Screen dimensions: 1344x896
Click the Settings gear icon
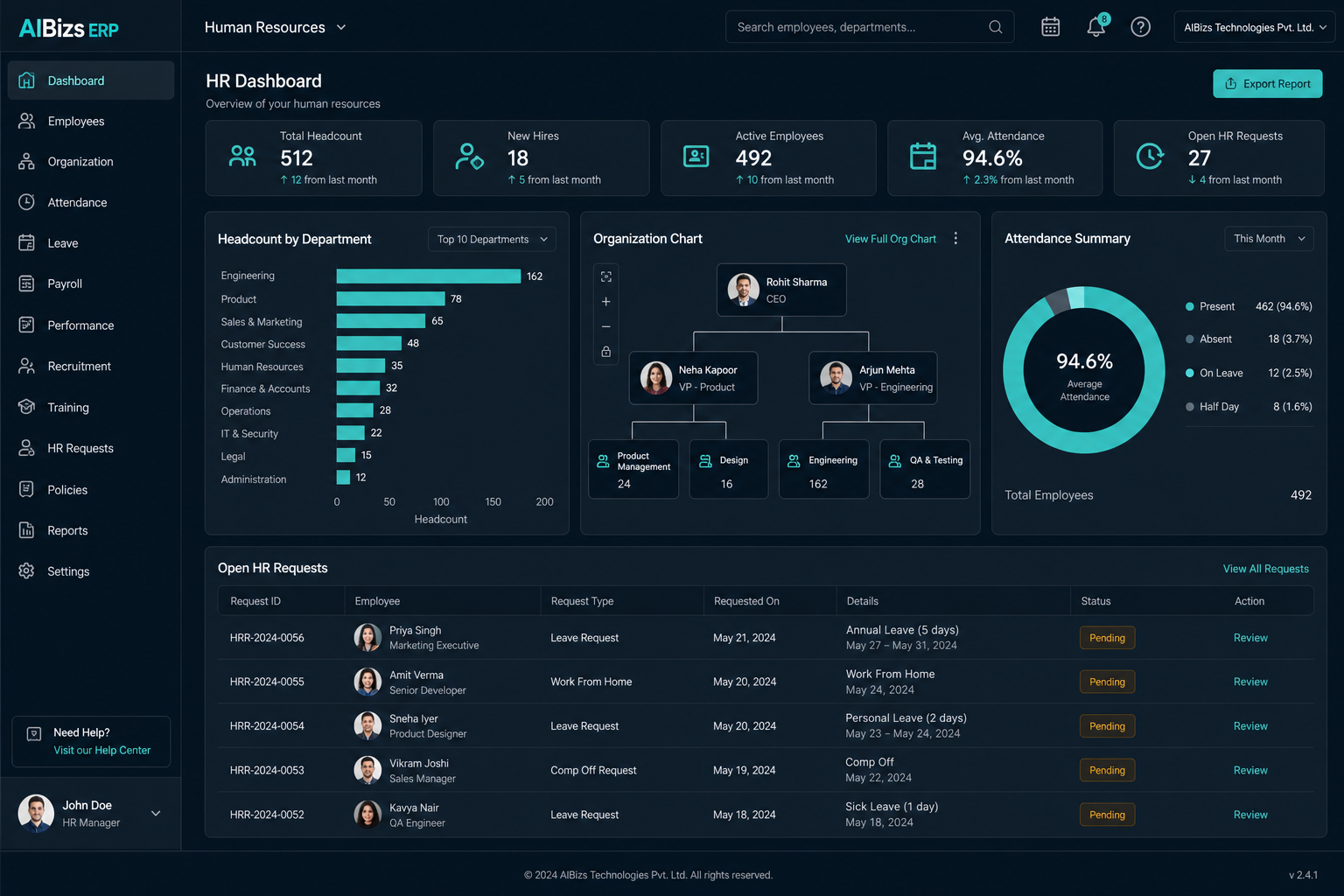27,571
